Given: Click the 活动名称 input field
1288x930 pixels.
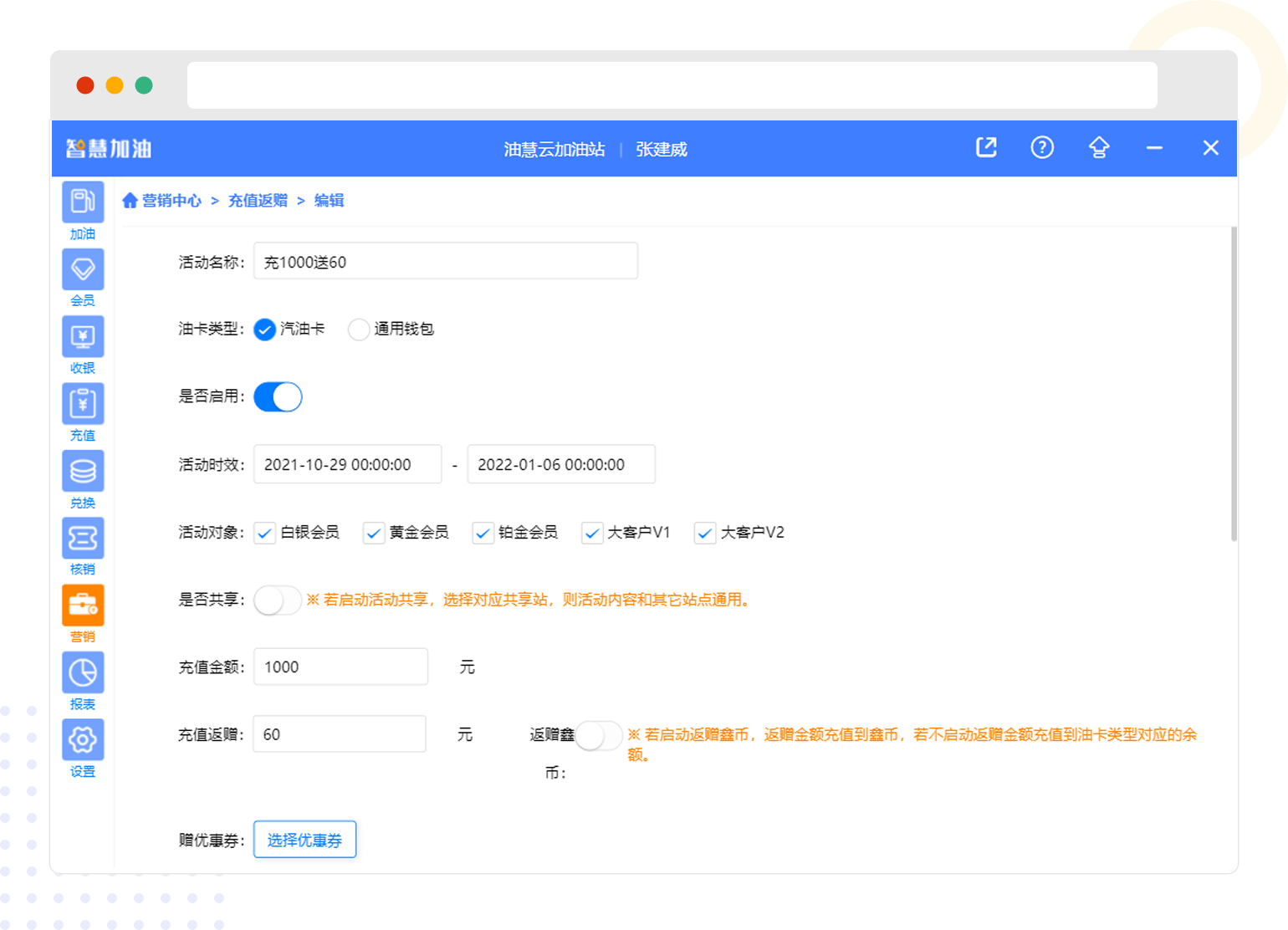Looking at the screenshot, I should pyautogui.click(x=446, y=261).
